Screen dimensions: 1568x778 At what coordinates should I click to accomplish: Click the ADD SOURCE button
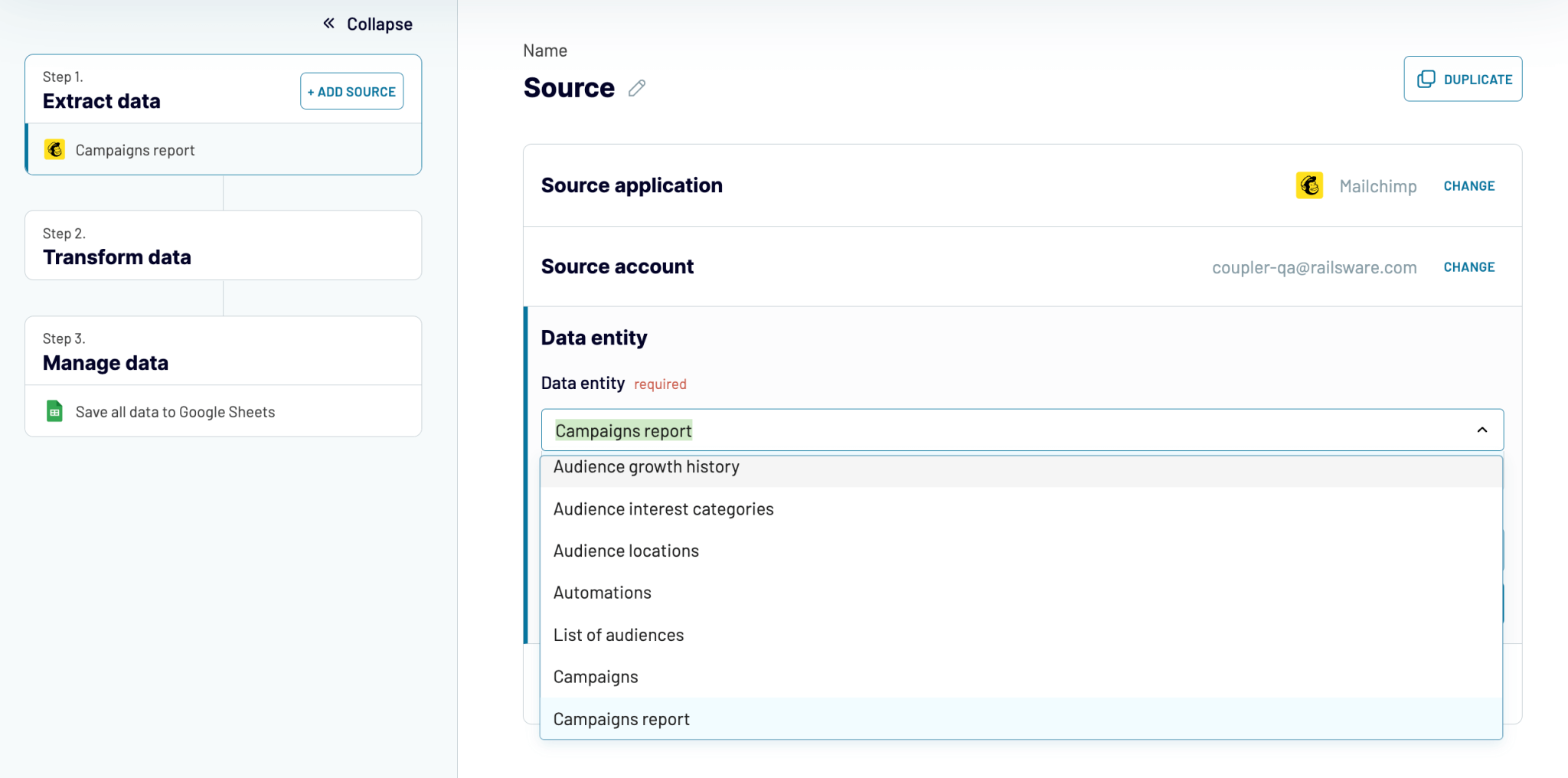click(x=351, y=90)
